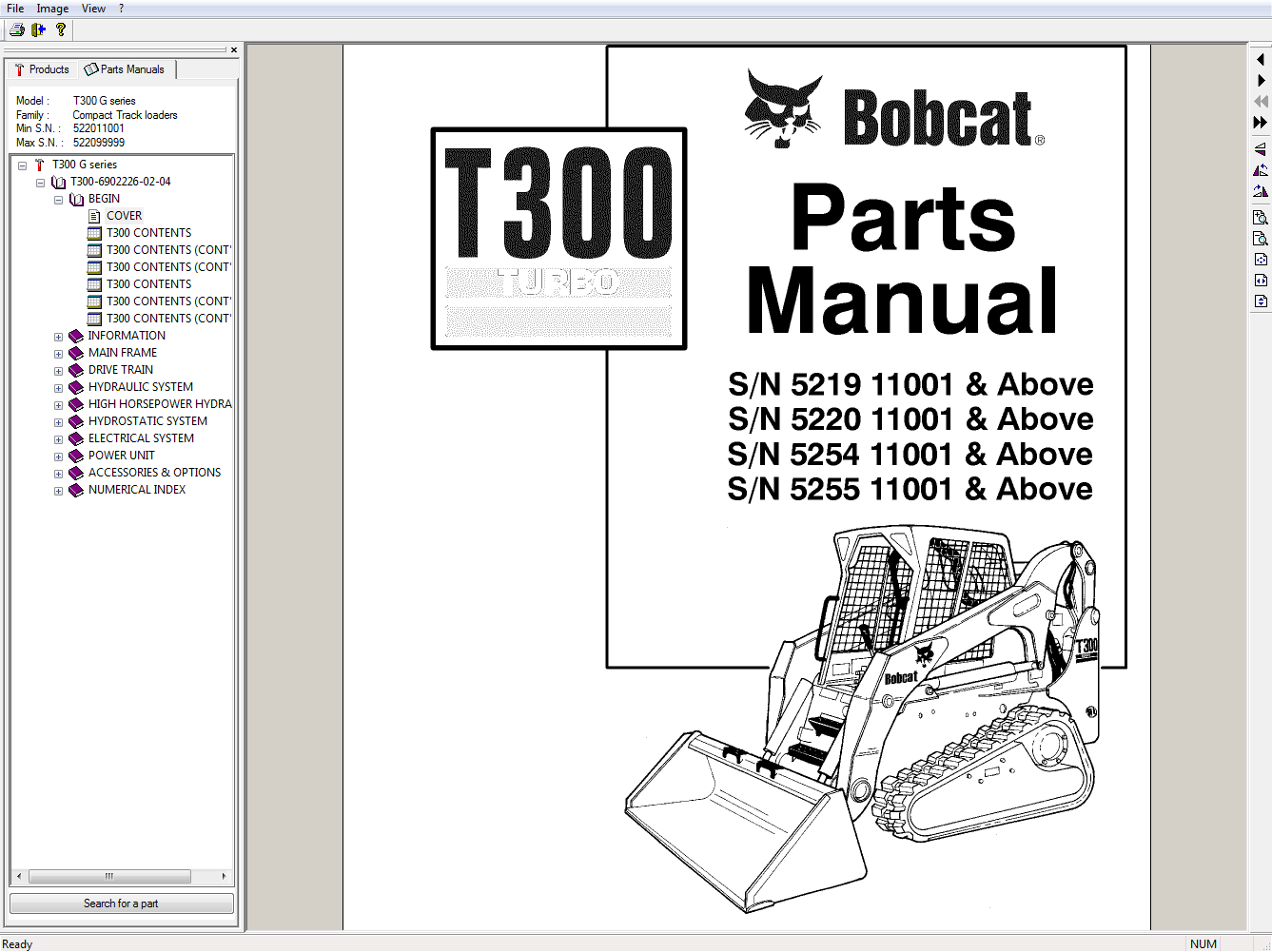Rotate the image clockwise
The width and height of the screenshot is (1272, 952).
click(x=1261, y=191)
